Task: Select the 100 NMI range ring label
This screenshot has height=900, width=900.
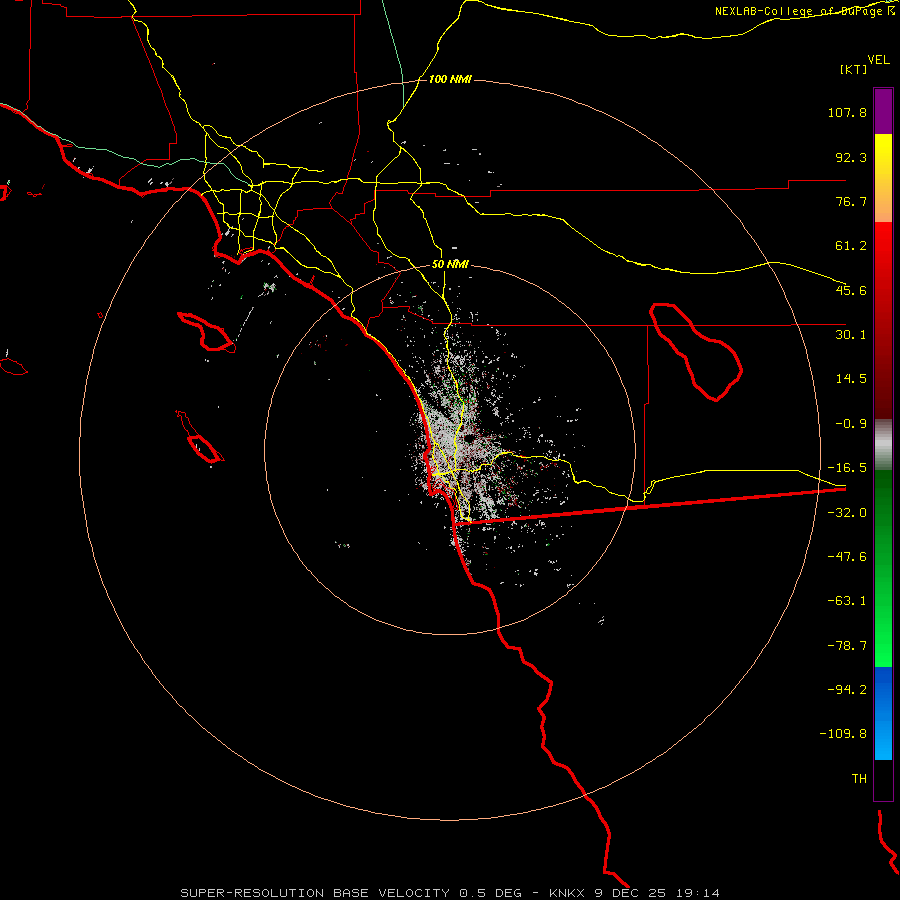Action: coord(450,79)
